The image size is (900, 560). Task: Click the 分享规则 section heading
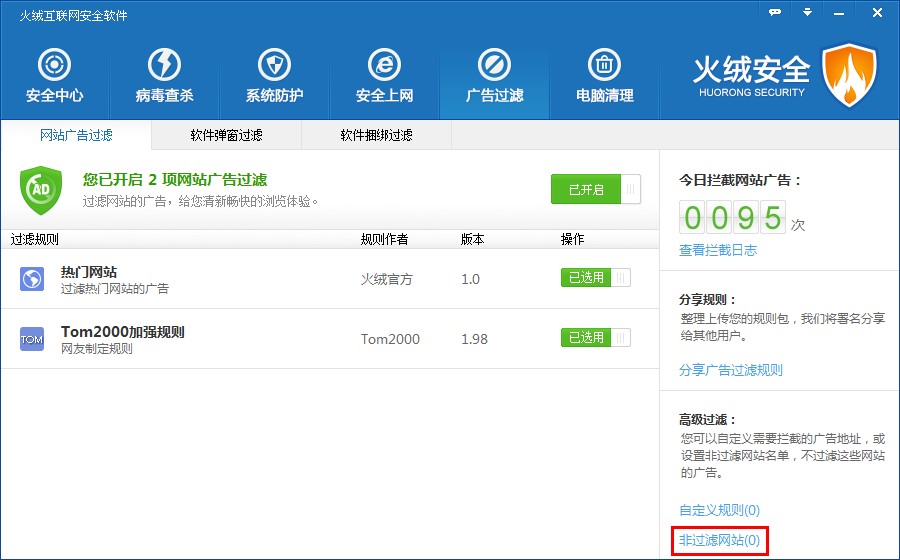click(708, 300)
